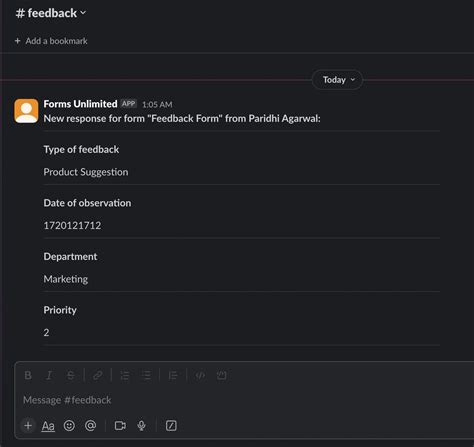Record an audio clip with microphone
The image size is (474, 447).
[x=142, y=426]
